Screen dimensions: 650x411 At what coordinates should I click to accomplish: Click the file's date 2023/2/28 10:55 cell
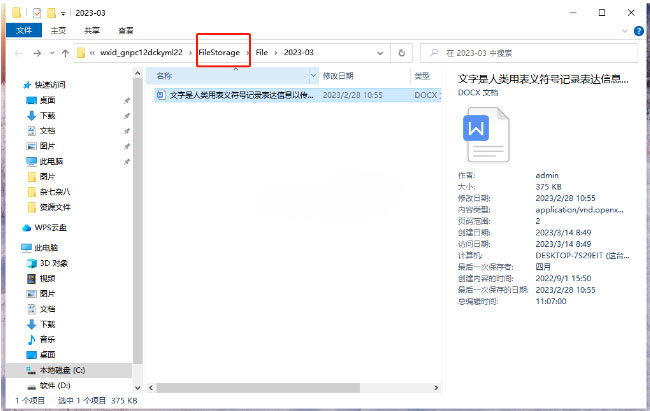352,95
